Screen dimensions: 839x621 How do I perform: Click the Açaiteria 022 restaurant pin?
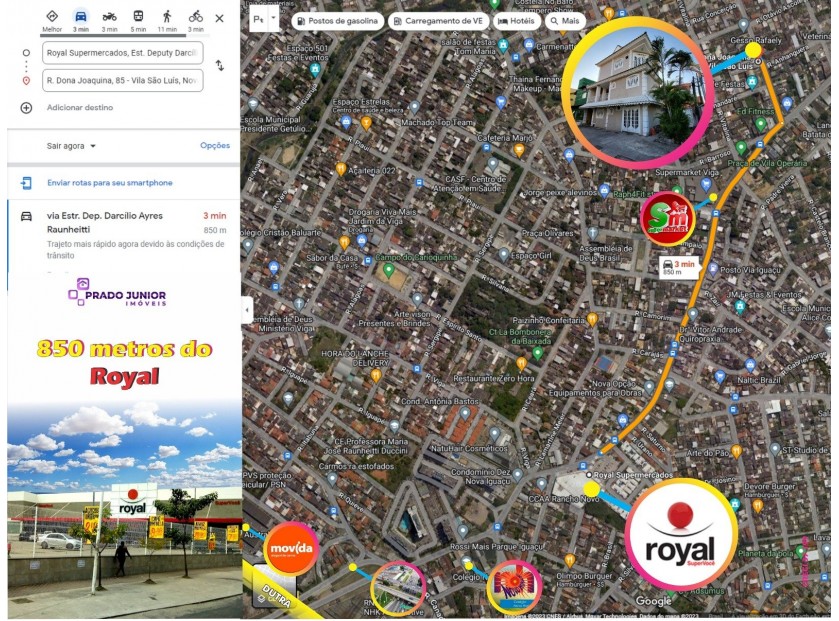341,170
